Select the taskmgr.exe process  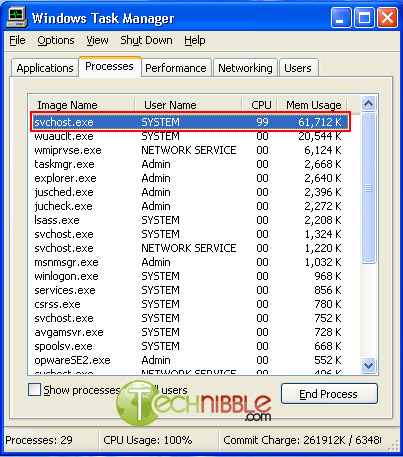coord(190,164)
